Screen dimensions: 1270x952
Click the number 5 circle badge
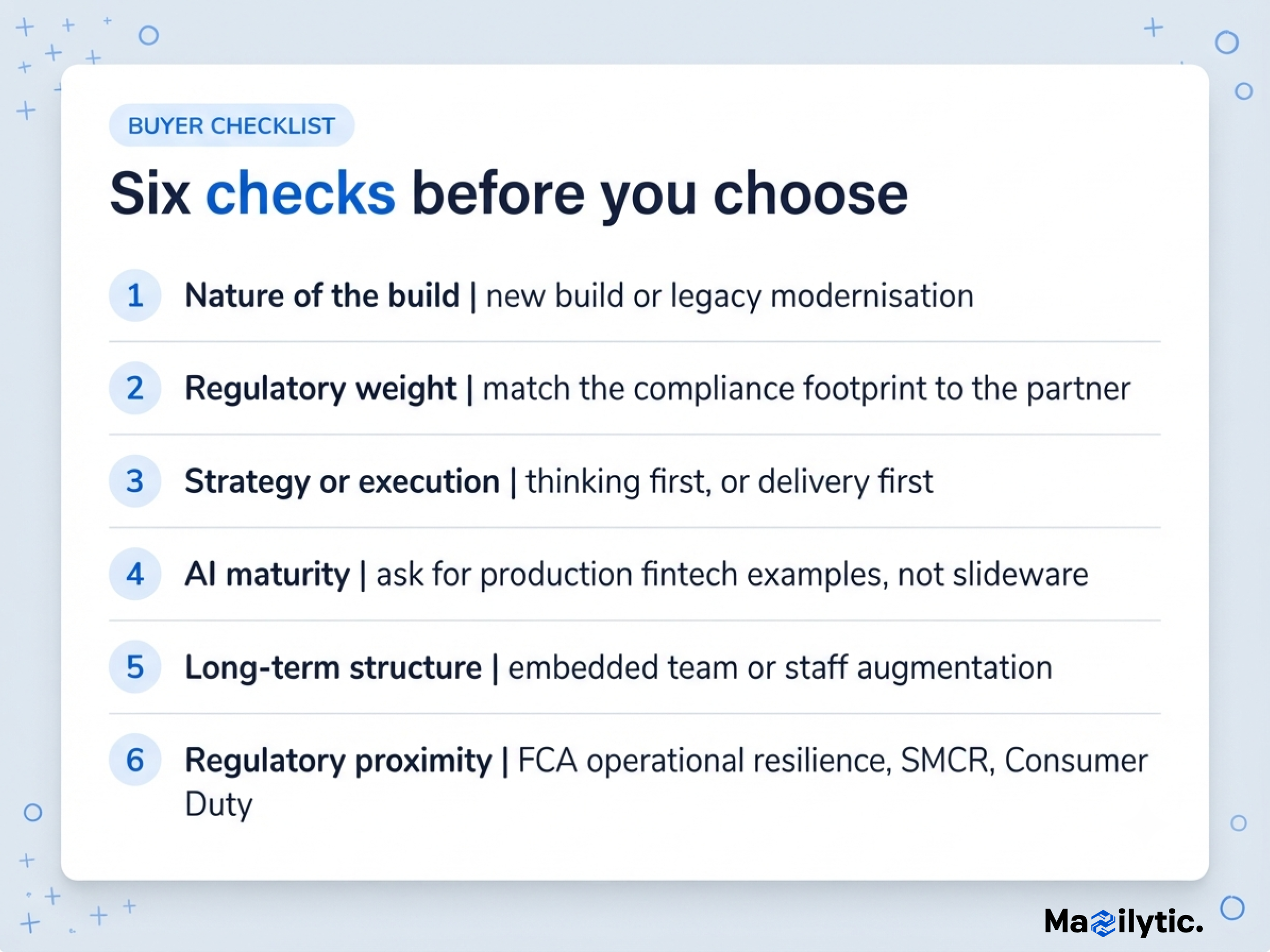[135, 667]
